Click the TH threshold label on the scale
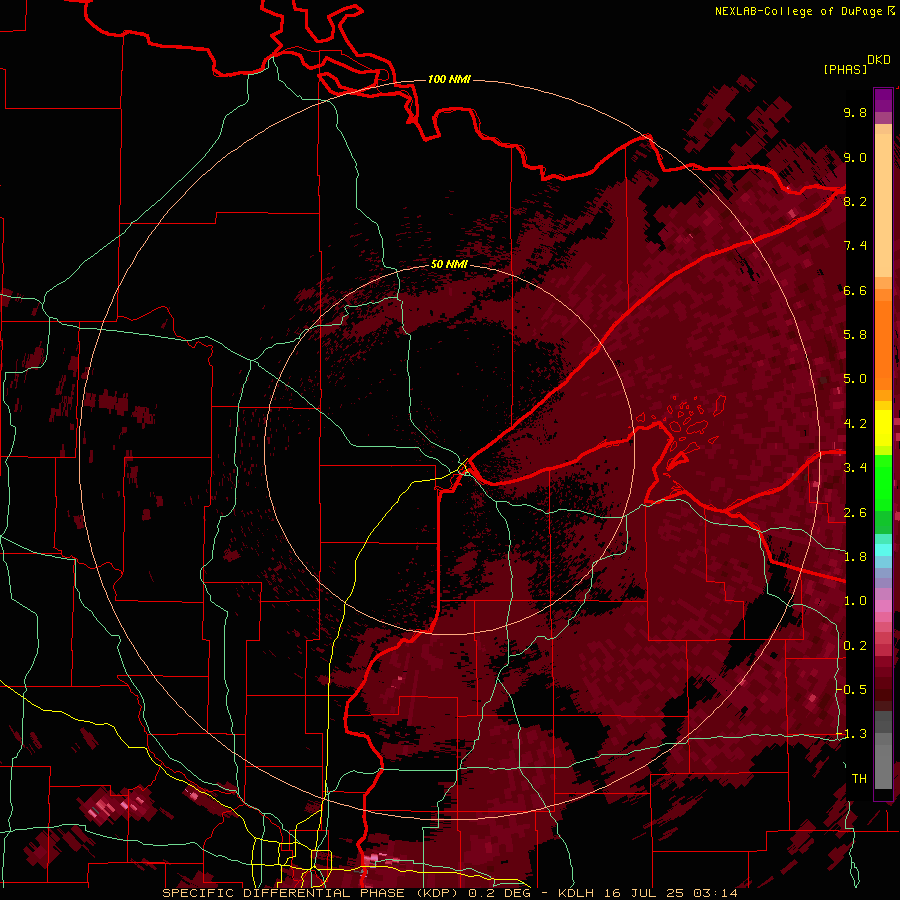 pos(859,779)
